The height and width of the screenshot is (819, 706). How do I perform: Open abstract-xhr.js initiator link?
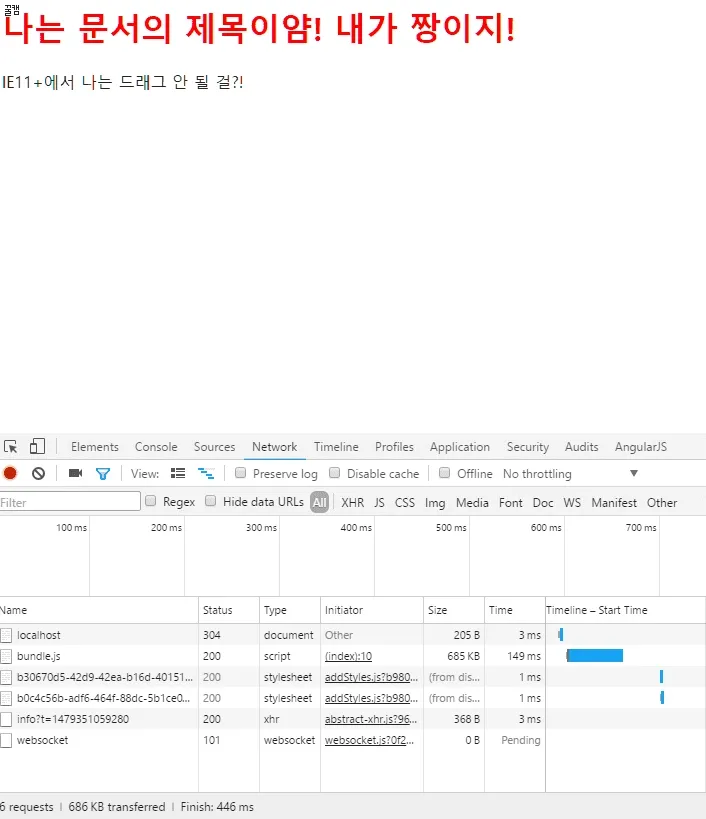(x=371, y=719)
